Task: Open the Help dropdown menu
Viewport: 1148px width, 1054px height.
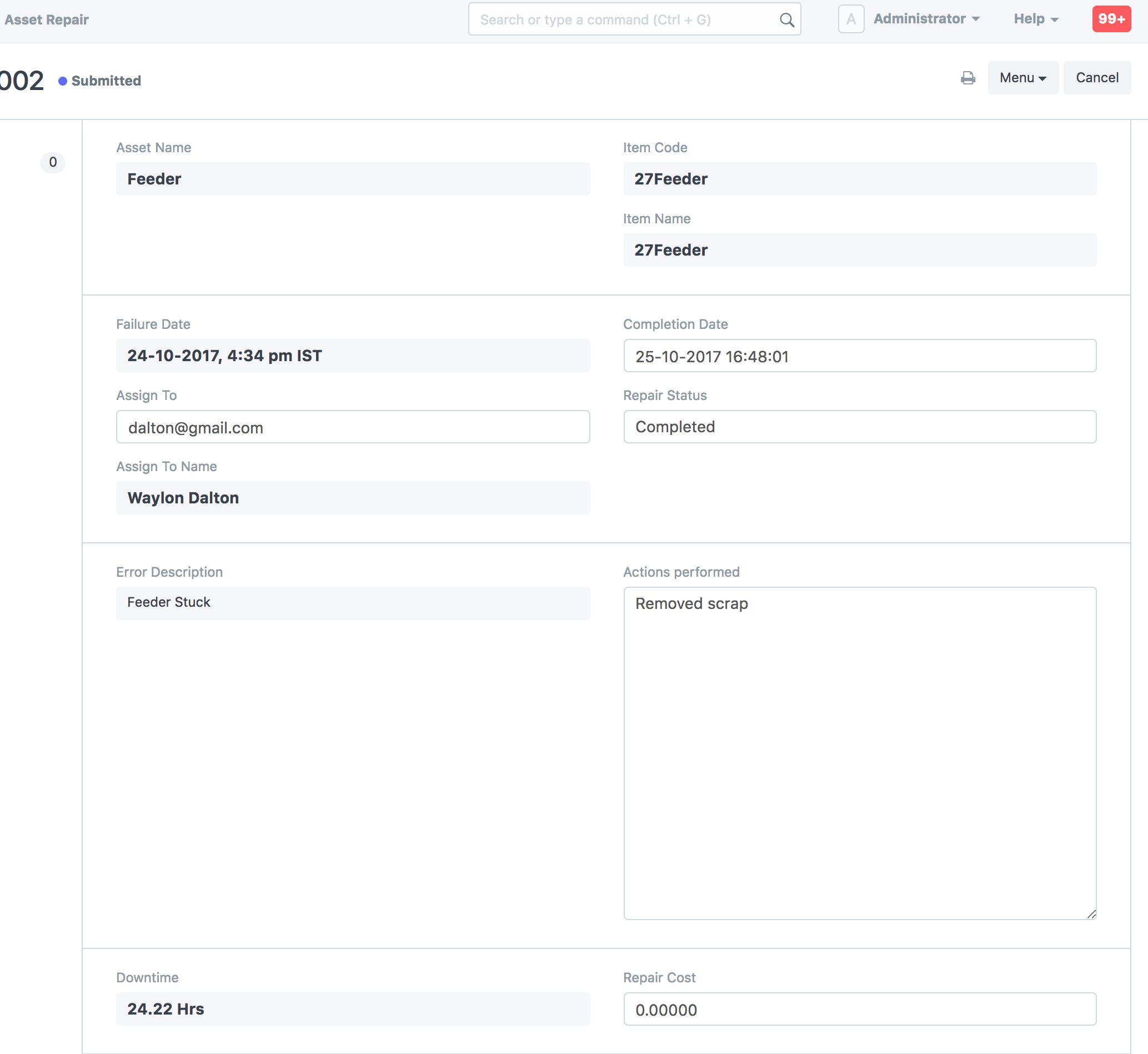Action: coord(1035,19)
